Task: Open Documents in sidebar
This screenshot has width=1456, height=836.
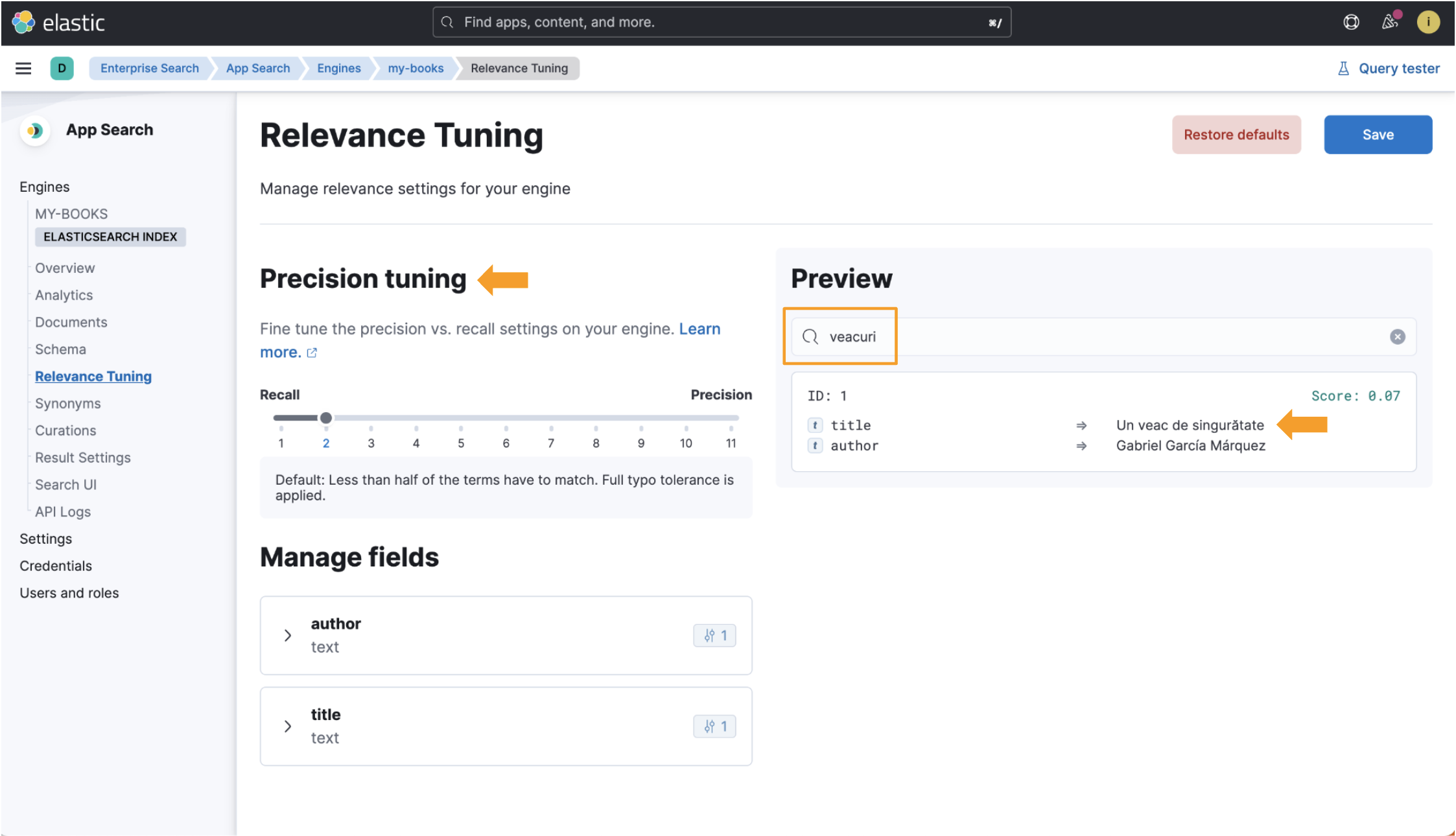Action: [71, 323]
